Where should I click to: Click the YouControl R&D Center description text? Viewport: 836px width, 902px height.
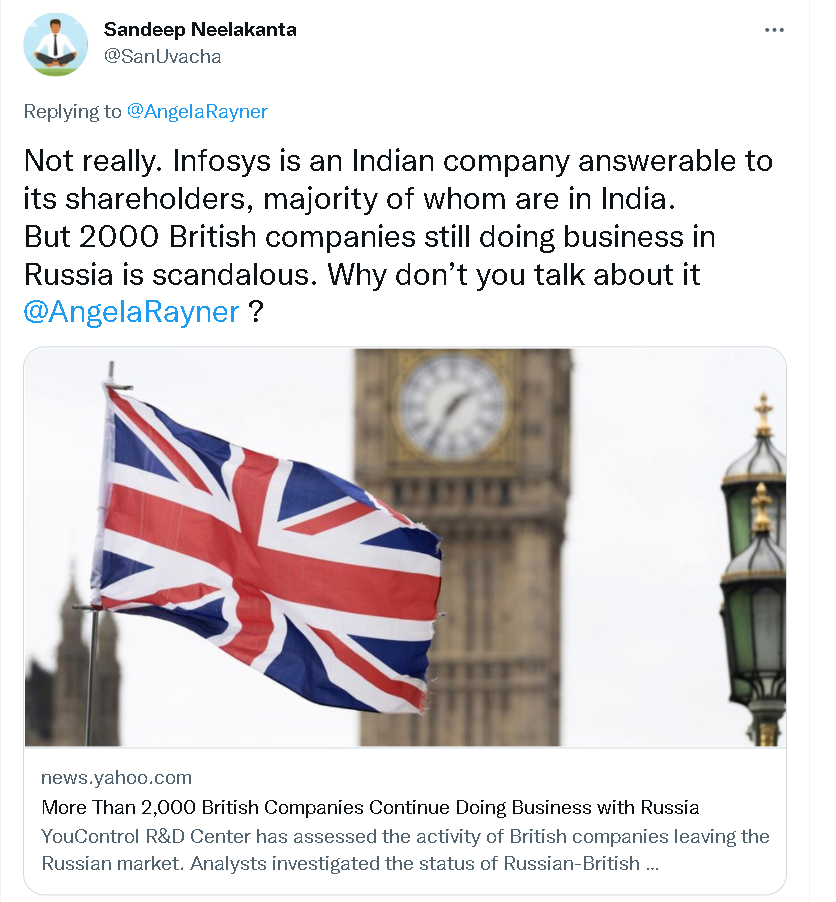click(405, 835)
